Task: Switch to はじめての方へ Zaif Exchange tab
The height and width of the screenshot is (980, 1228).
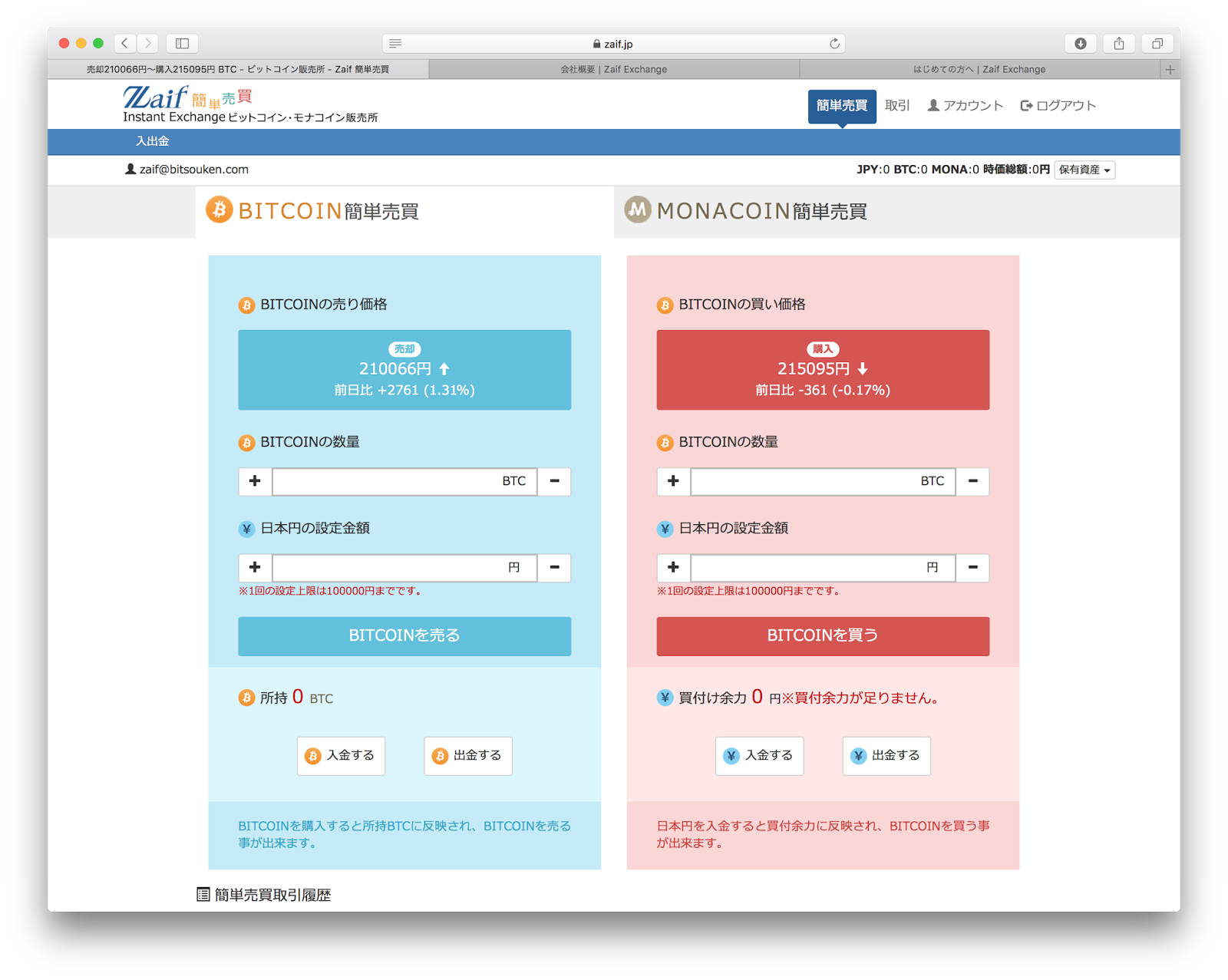Action: 979,69
